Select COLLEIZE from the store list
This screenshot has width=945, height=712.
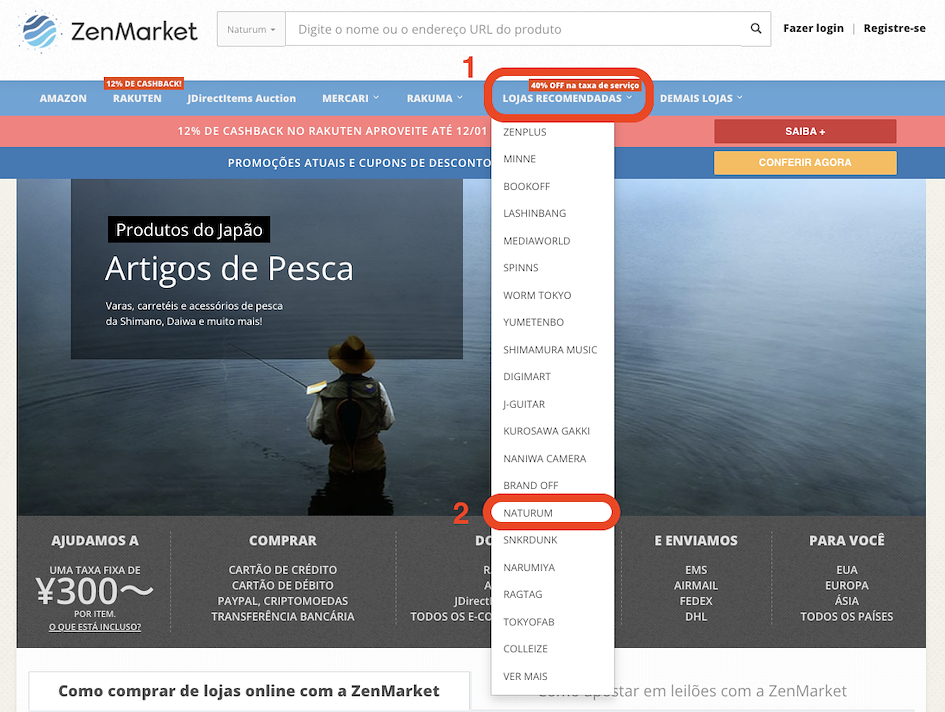pos(526,649)
